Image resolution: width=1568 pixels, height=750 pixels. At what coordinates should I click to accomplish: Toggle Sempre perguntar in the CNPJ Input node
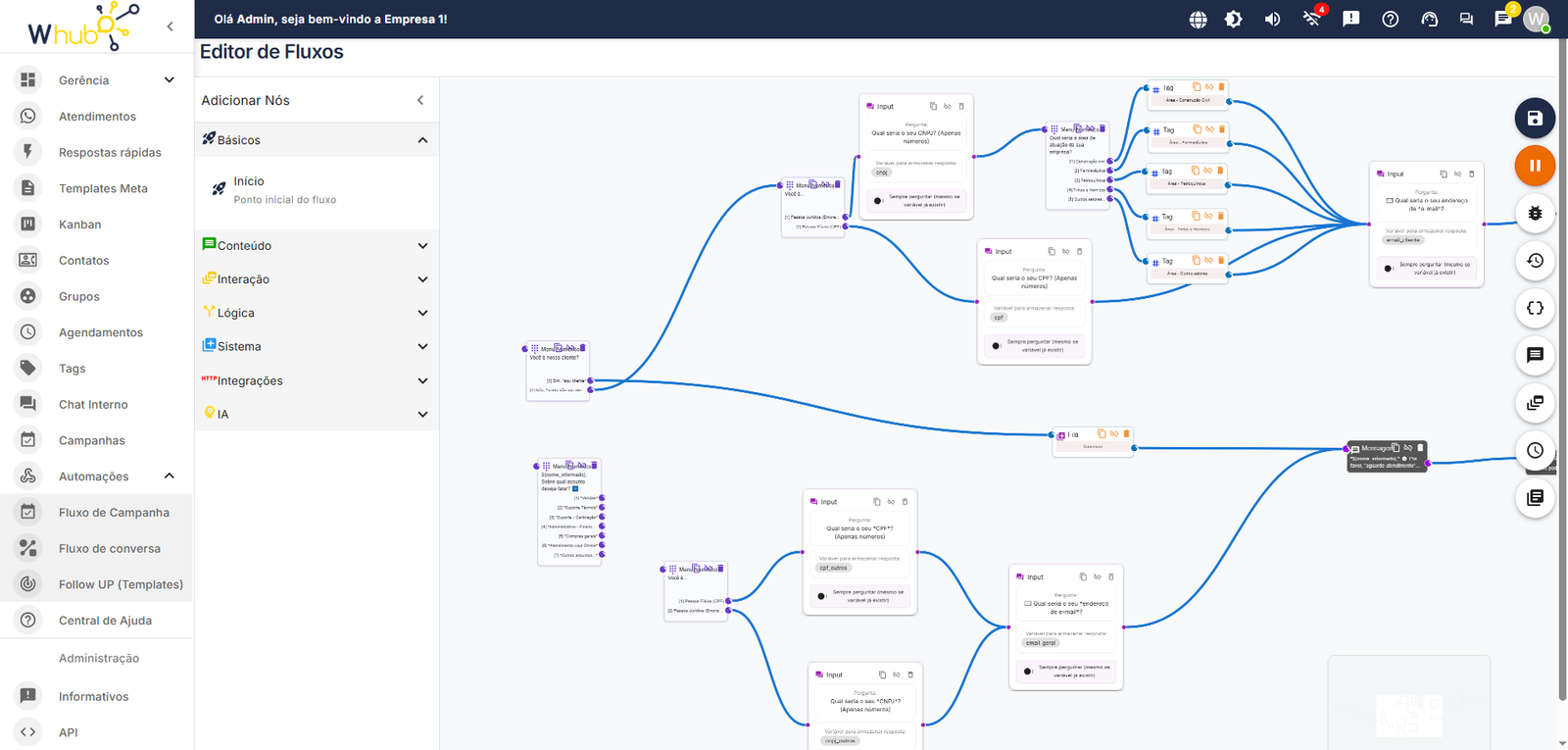coord(878,201)
